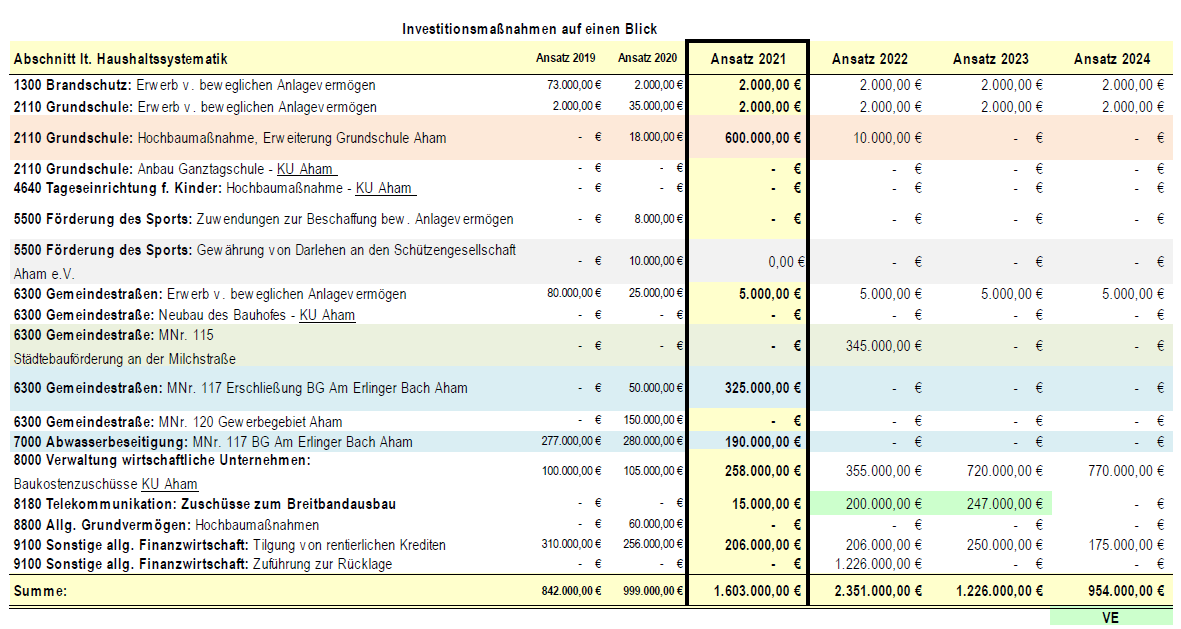Select the 'Ansatz 2024' column header
Viewport: 1181px width, 629px height.
1112,59
